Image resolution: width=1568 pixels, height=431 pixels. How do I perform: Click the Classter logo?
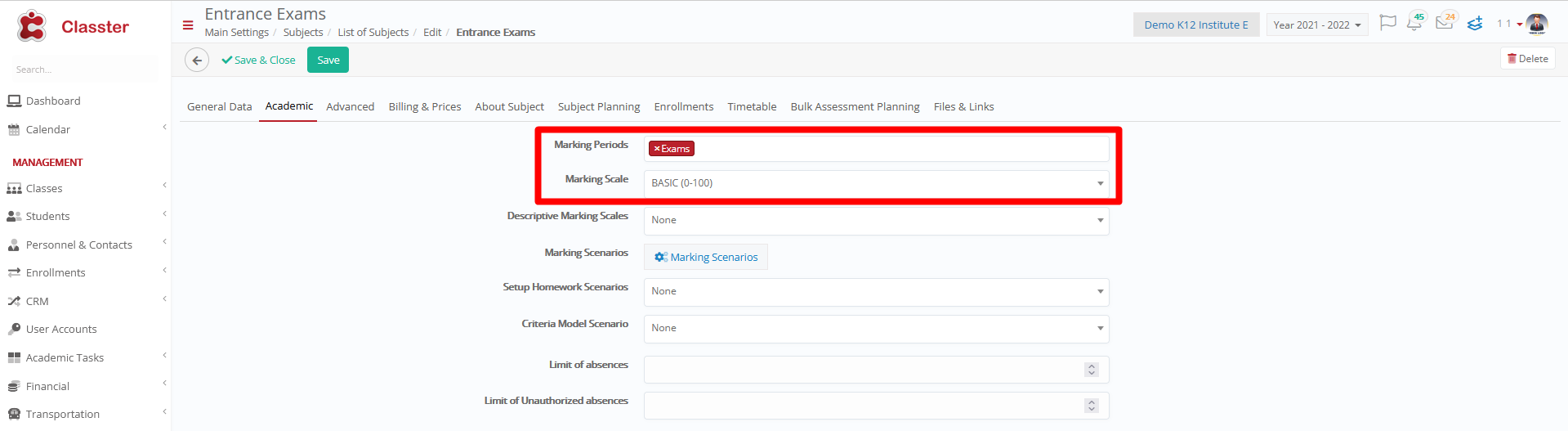tap(73, 26)
